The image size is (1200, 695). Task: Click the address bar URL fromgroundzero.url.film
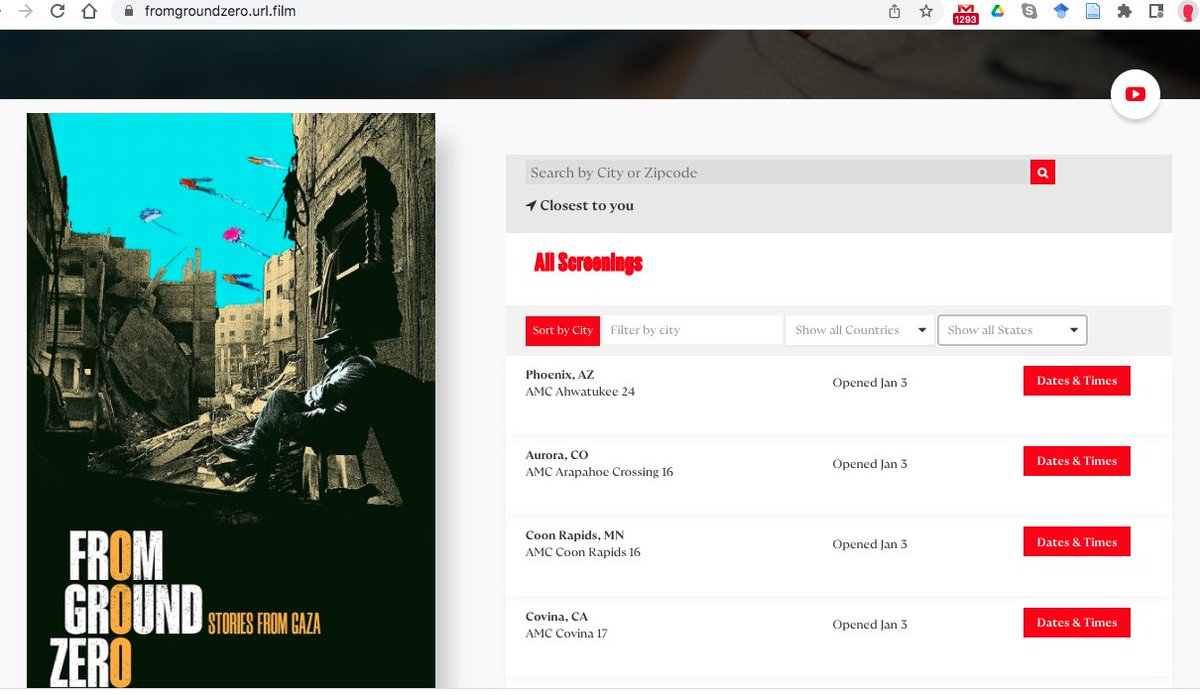pos(218,12)
